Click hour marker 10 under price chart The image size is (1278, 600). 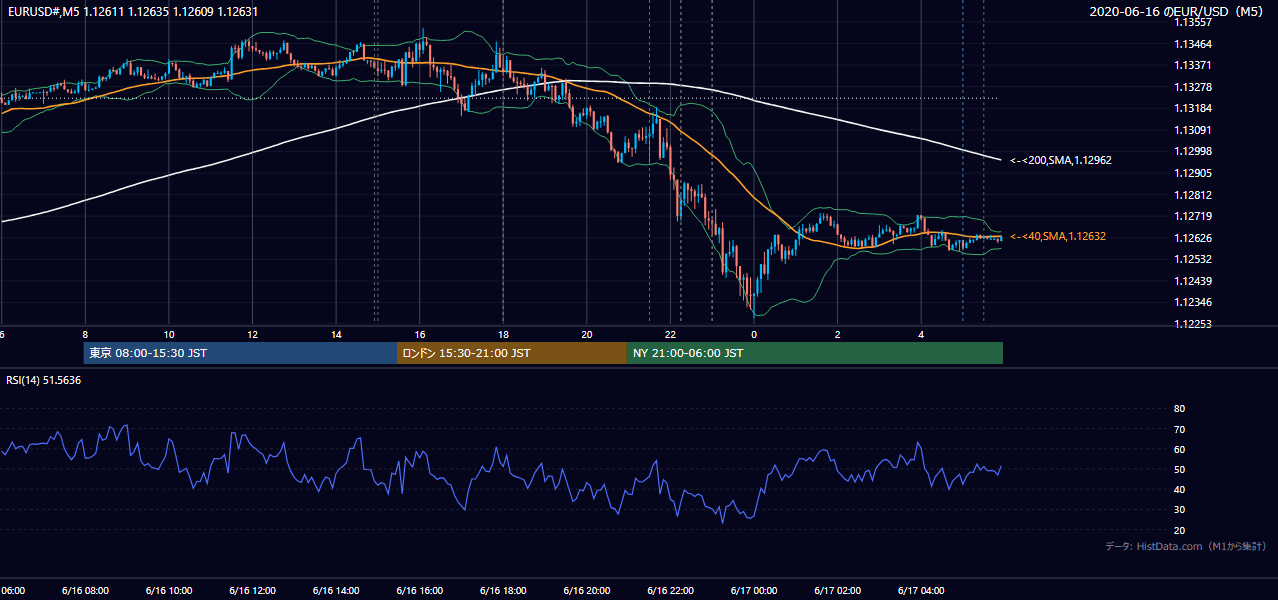click(169, 334)
